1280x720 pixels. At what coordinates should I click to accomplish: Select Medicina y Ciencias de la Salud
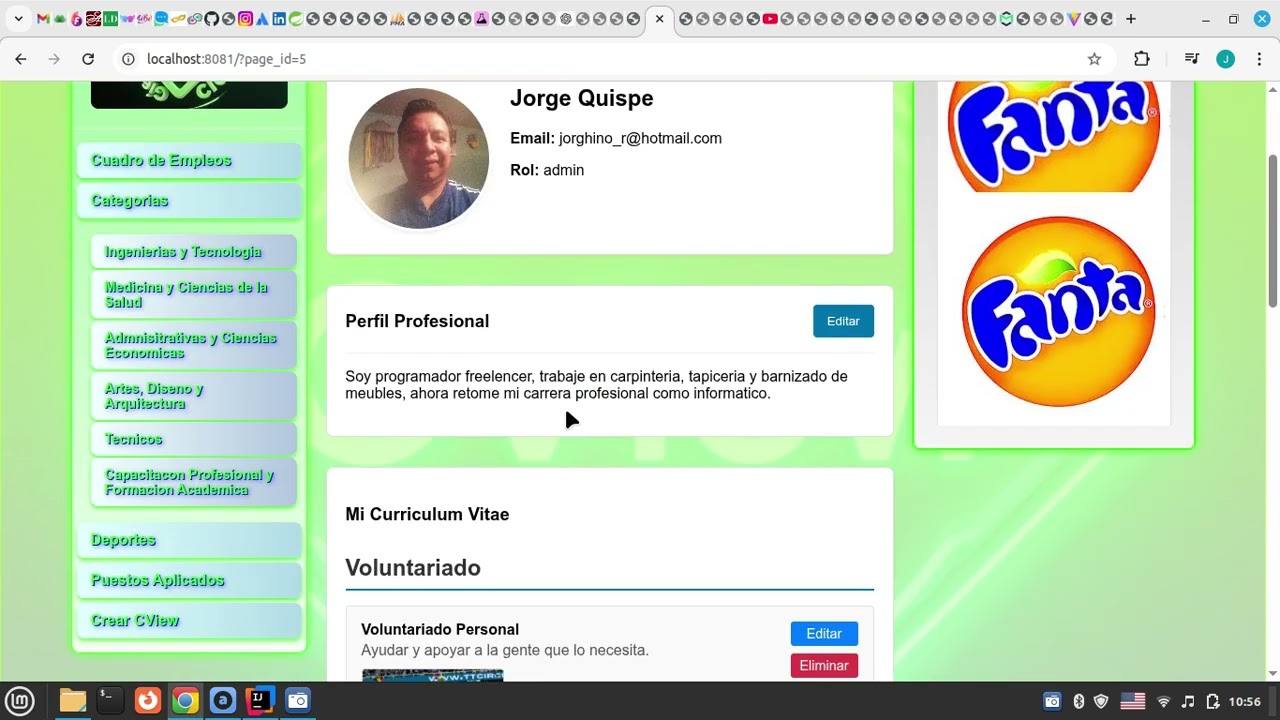pyautogui.click(x=194, y=295)
